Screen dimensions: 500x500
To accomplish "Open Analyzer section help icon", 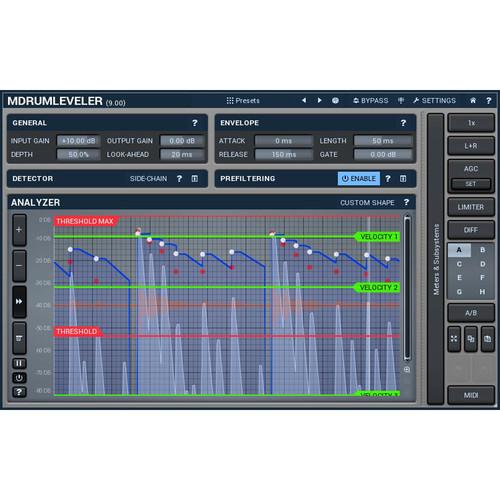I will [x=406, y=202].
